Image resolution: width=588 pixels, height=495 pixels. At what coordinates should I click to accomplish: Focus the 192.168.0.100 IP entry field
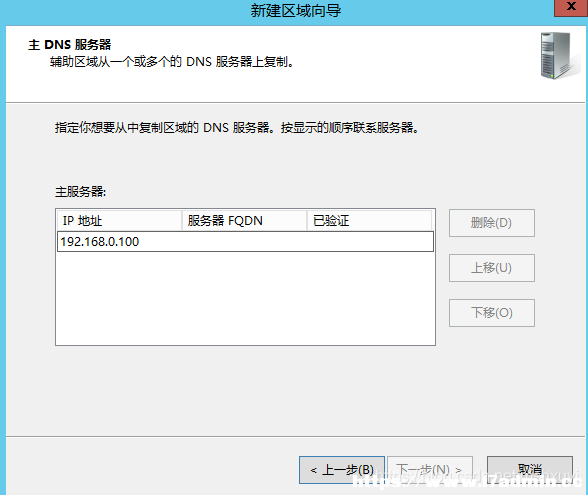click(245, 242)
